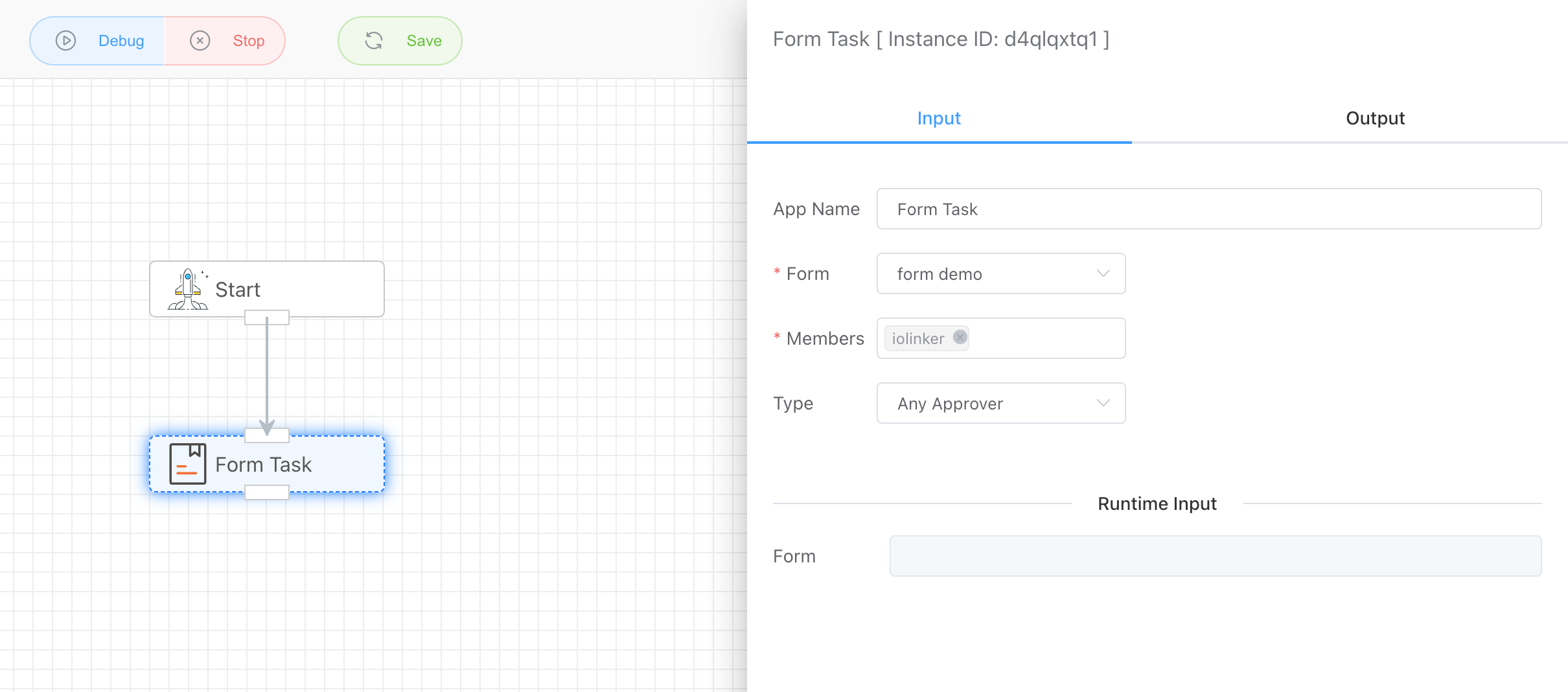Select the Form Task node label on canvas
The height and width of the screenshot is (692, 1568).
(263, 465)
